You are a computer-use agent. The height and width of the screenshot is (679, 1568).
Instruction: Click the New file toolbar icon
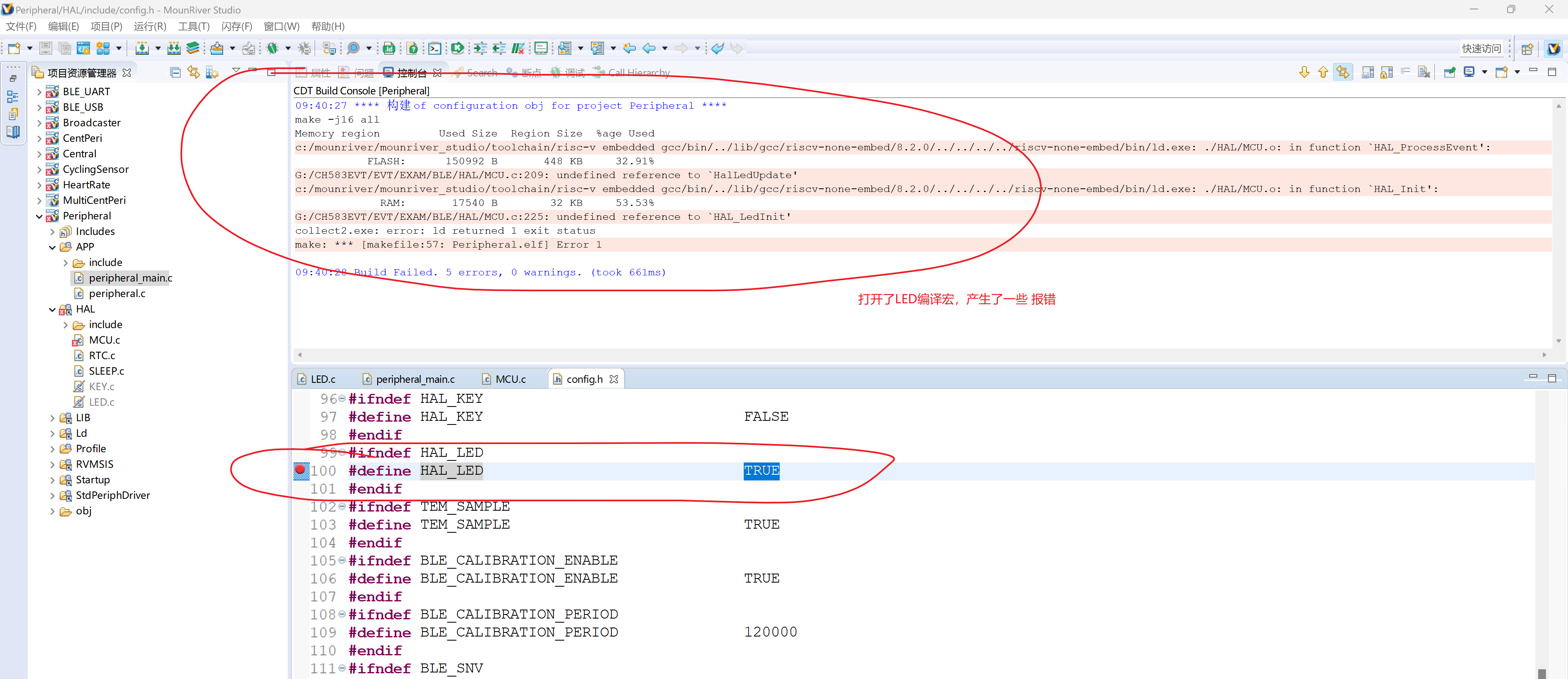point(14,48)
